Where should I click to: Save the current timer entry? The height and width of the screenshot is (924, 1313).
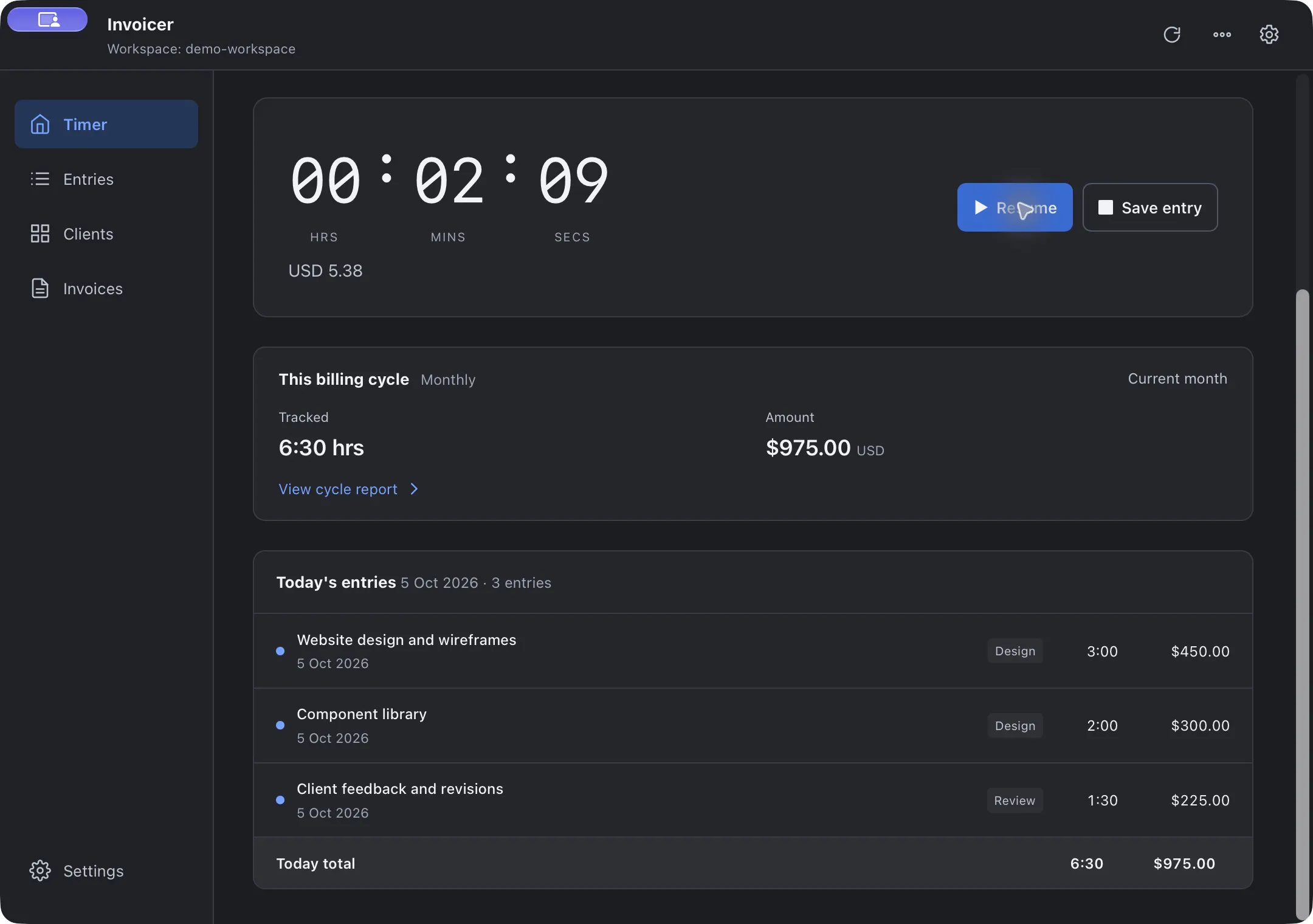click(x=1150, y=207)
